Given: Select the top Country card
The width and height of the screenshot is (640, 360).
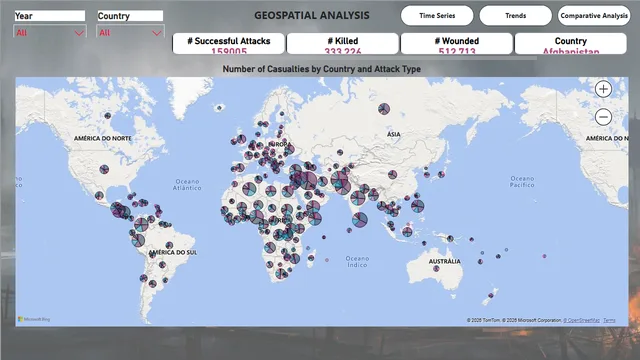Looking at the screenshot, I should 571,43.
